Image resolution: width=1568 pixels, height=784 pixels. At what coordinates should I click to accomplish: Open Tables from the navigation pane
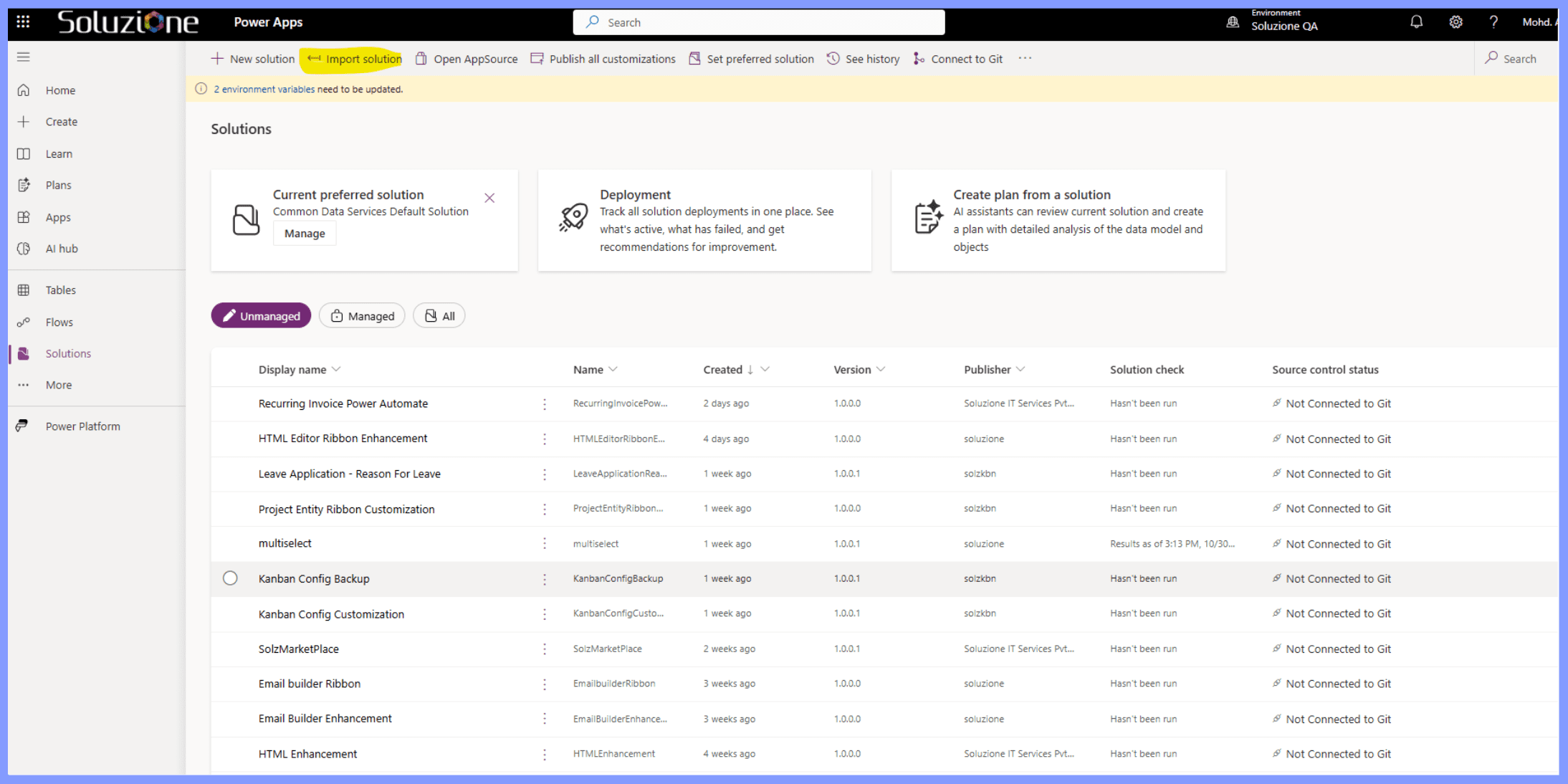click(x=60, y=290)
